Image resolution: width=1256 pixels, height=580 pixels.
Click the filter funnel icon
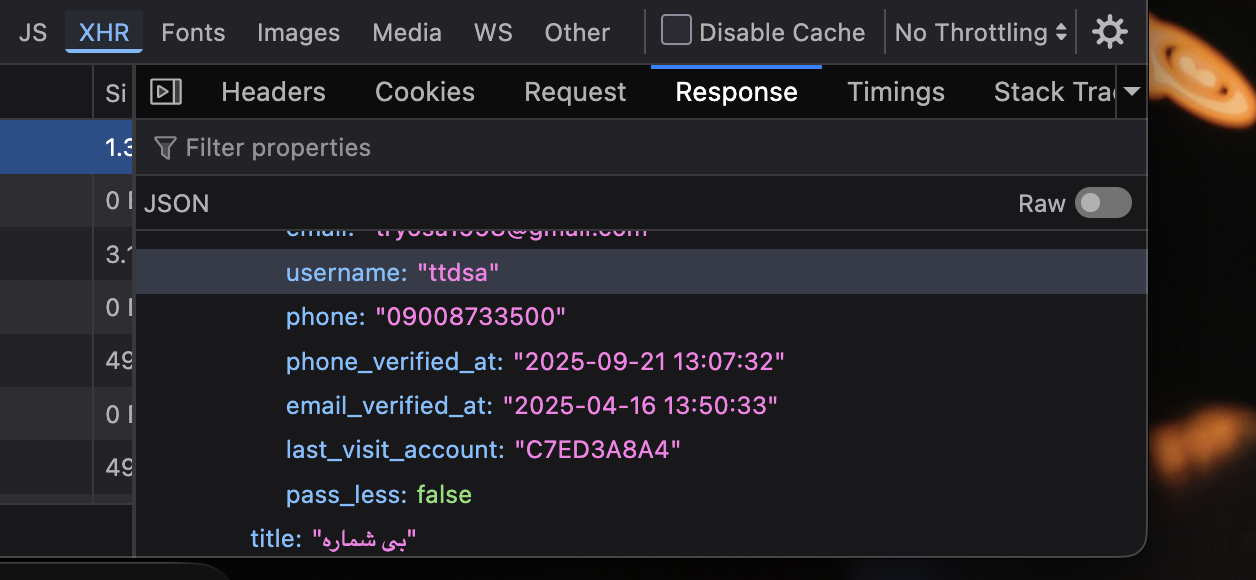(x=166, y=148)
